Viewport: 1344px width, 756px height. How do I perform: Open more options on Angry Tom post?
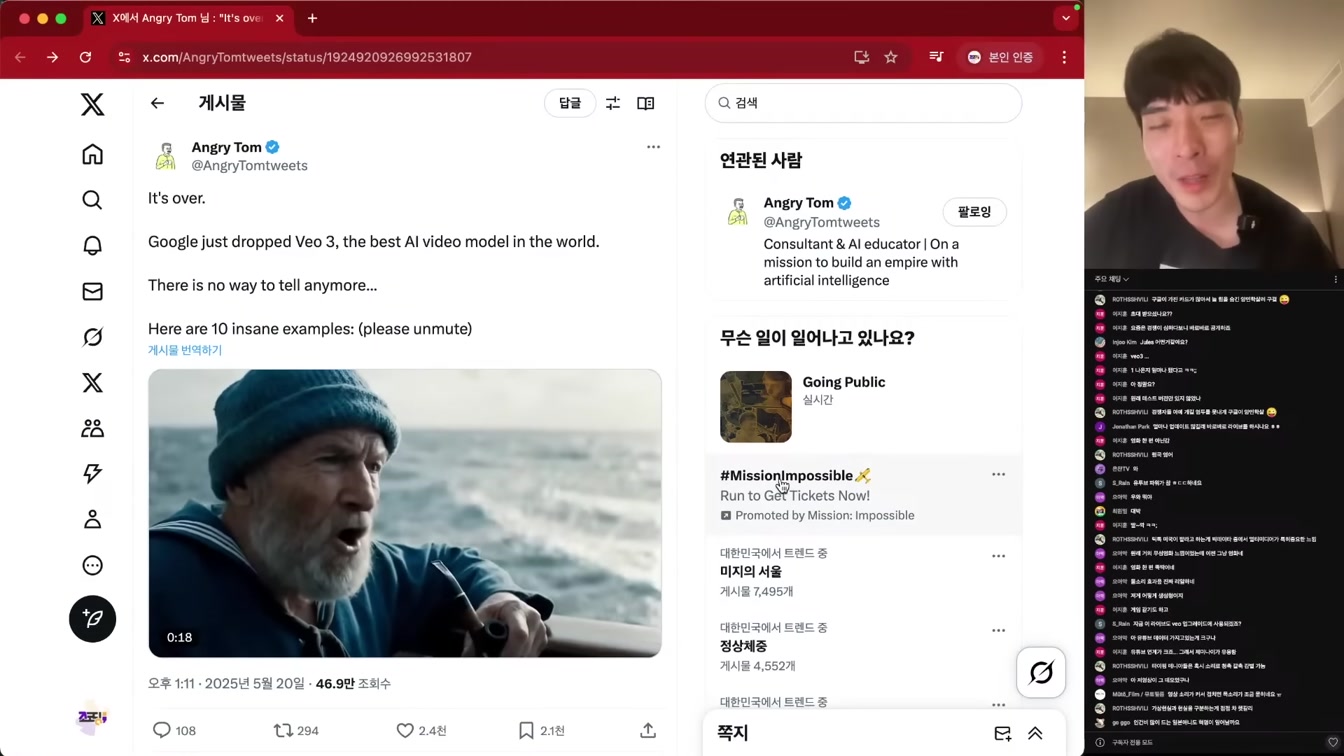point(653,147)
